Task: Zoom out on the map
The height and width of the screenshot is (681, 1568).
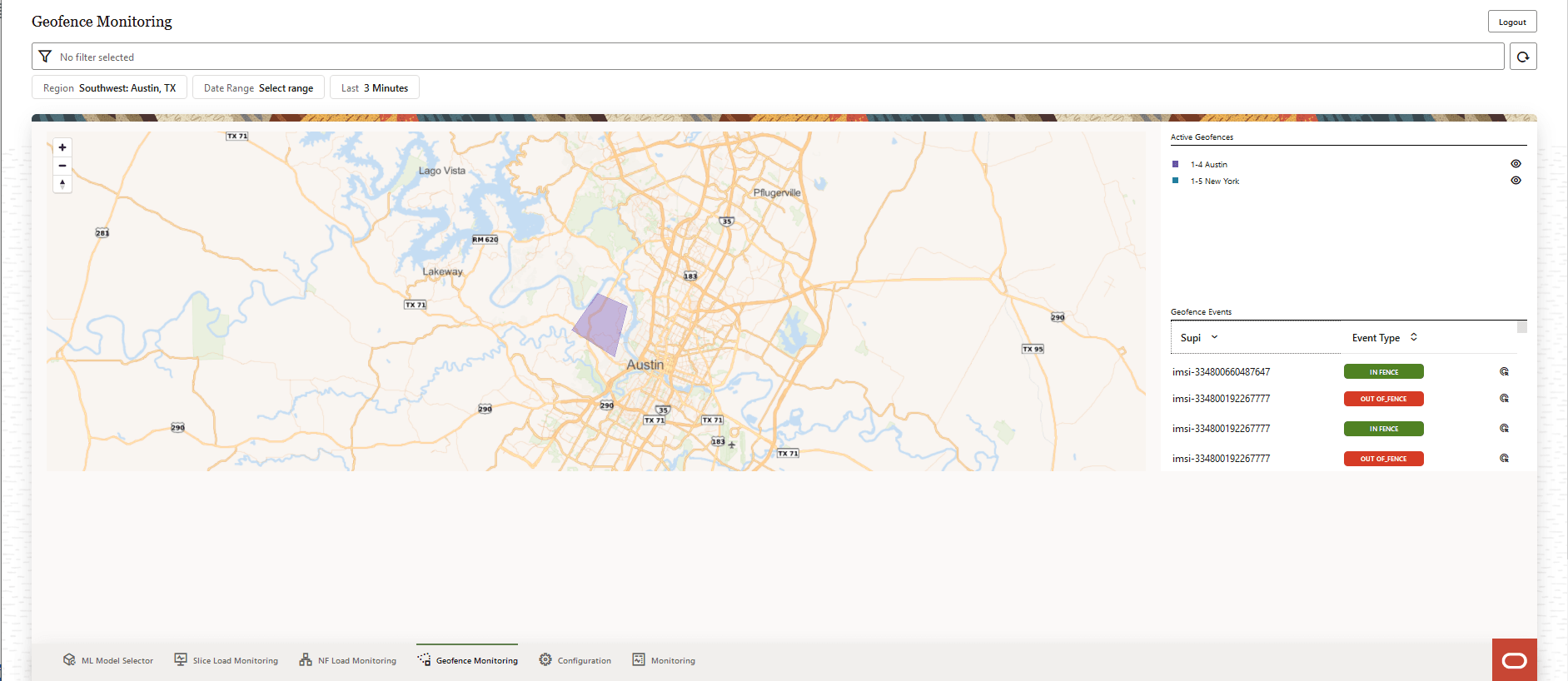Action: click(x=62, y=166)
